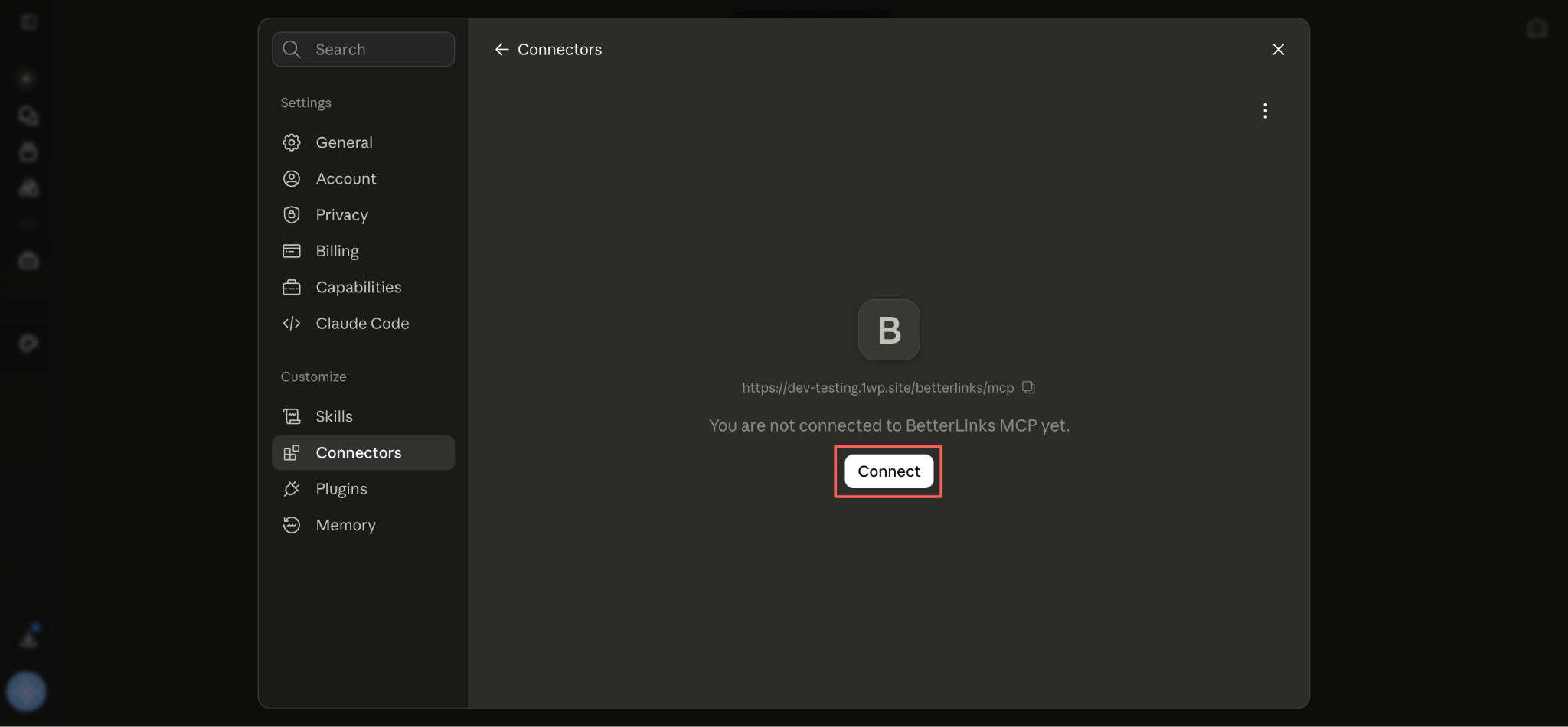Go to Privacy settings
Viewport: 1568px width, 727px height.
click(x=363, y=215)
